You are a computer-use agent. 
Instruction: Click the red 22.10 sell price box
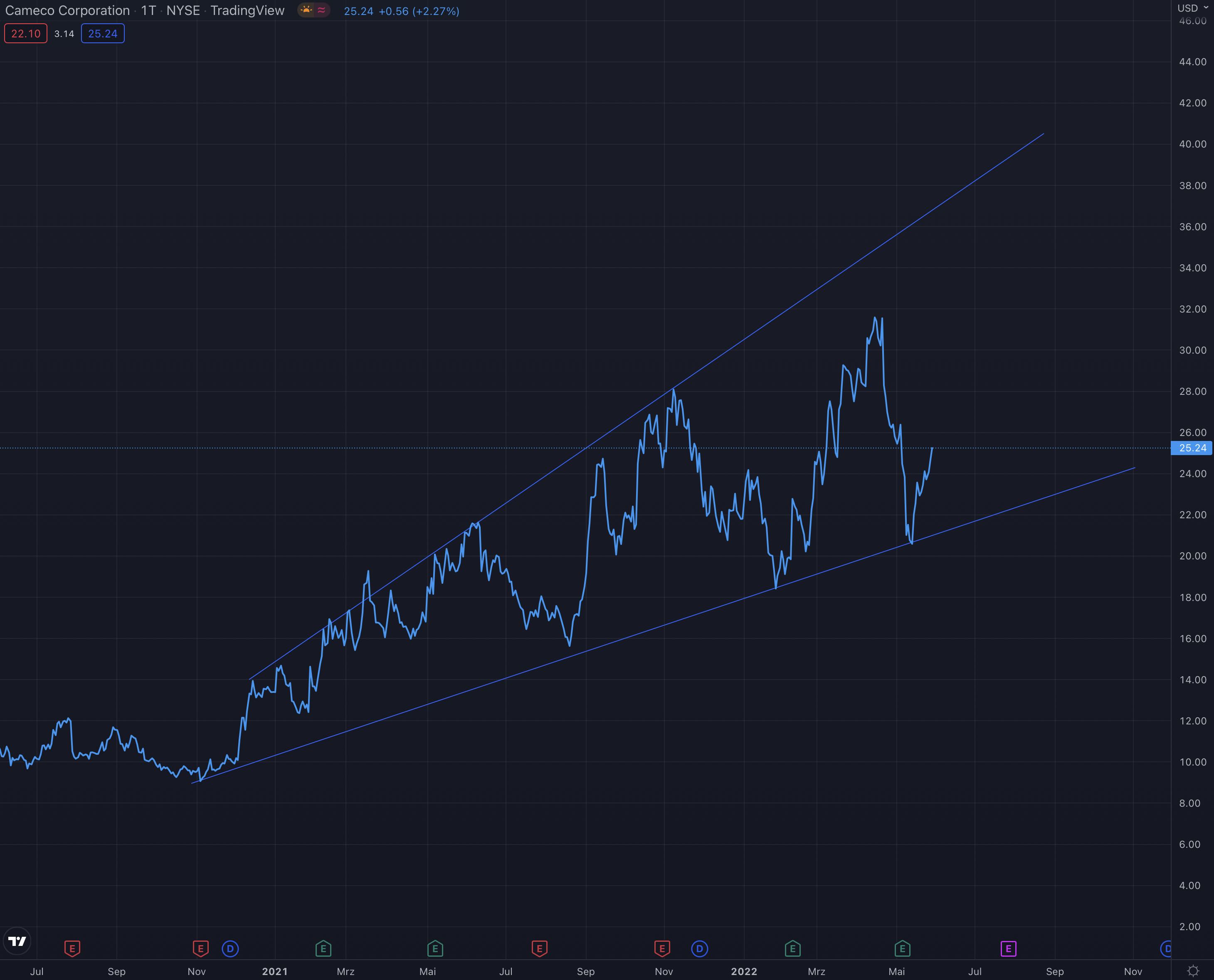point(26,33)
